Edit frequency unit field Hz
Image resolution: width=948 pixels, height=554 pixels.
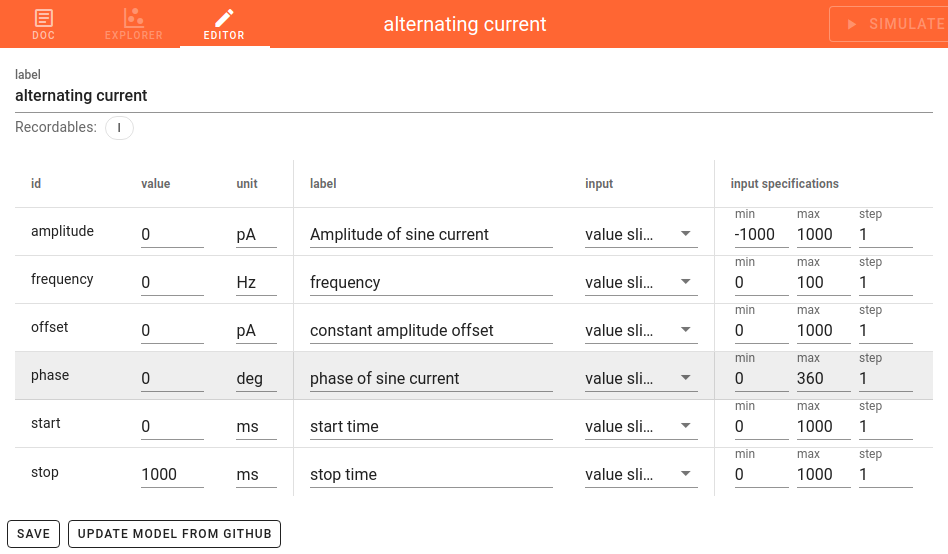256,282
